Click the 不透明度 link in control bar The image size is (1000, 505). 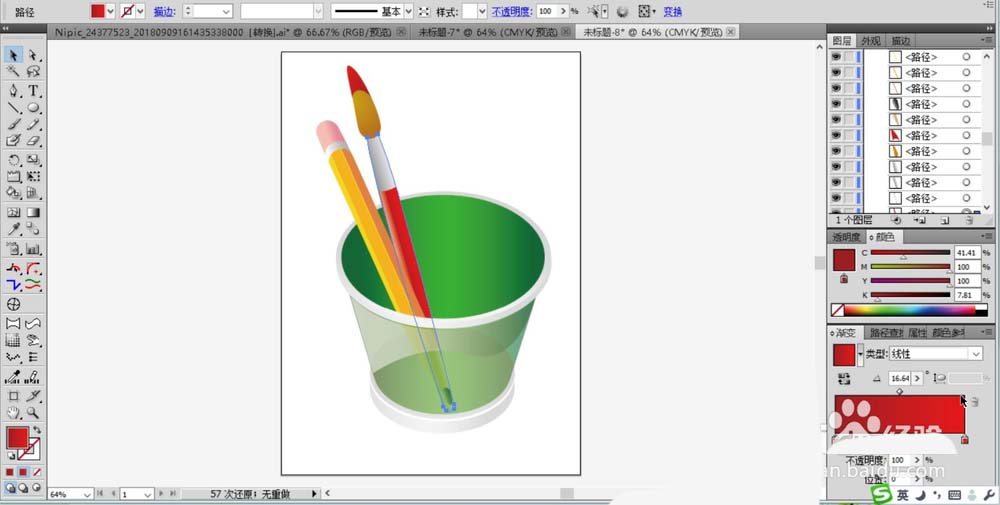click(511, 11)
